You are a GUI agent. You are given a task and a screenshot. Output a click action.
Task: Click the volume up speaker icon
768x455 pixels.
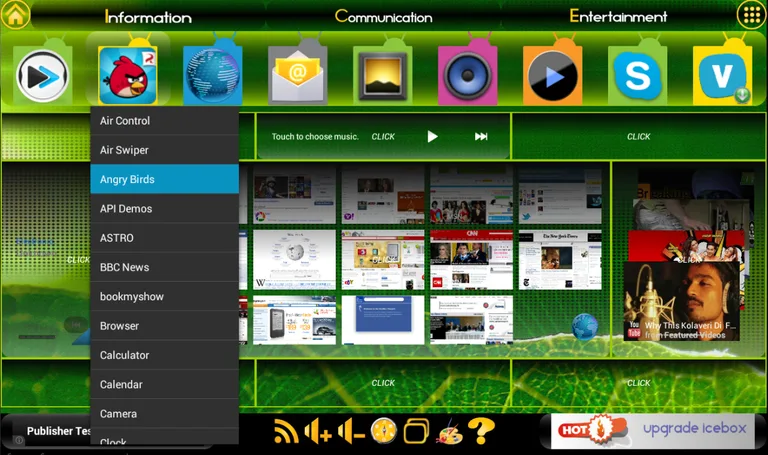[x=318, y=431]
